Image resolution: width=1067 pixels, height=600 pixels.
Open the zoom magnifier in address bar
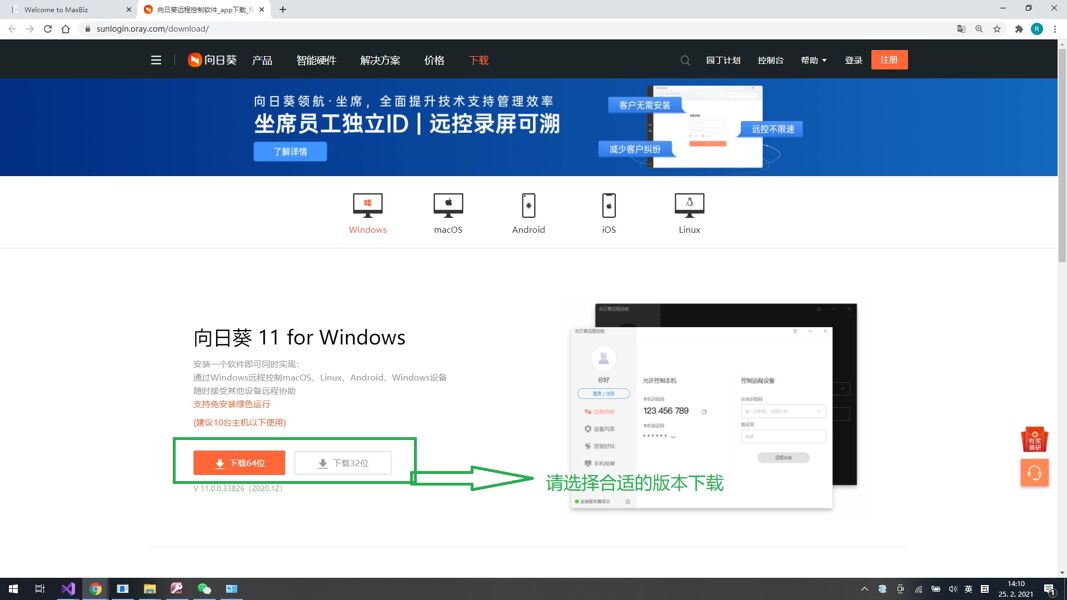pyautogui.click(x=979, y=29)
